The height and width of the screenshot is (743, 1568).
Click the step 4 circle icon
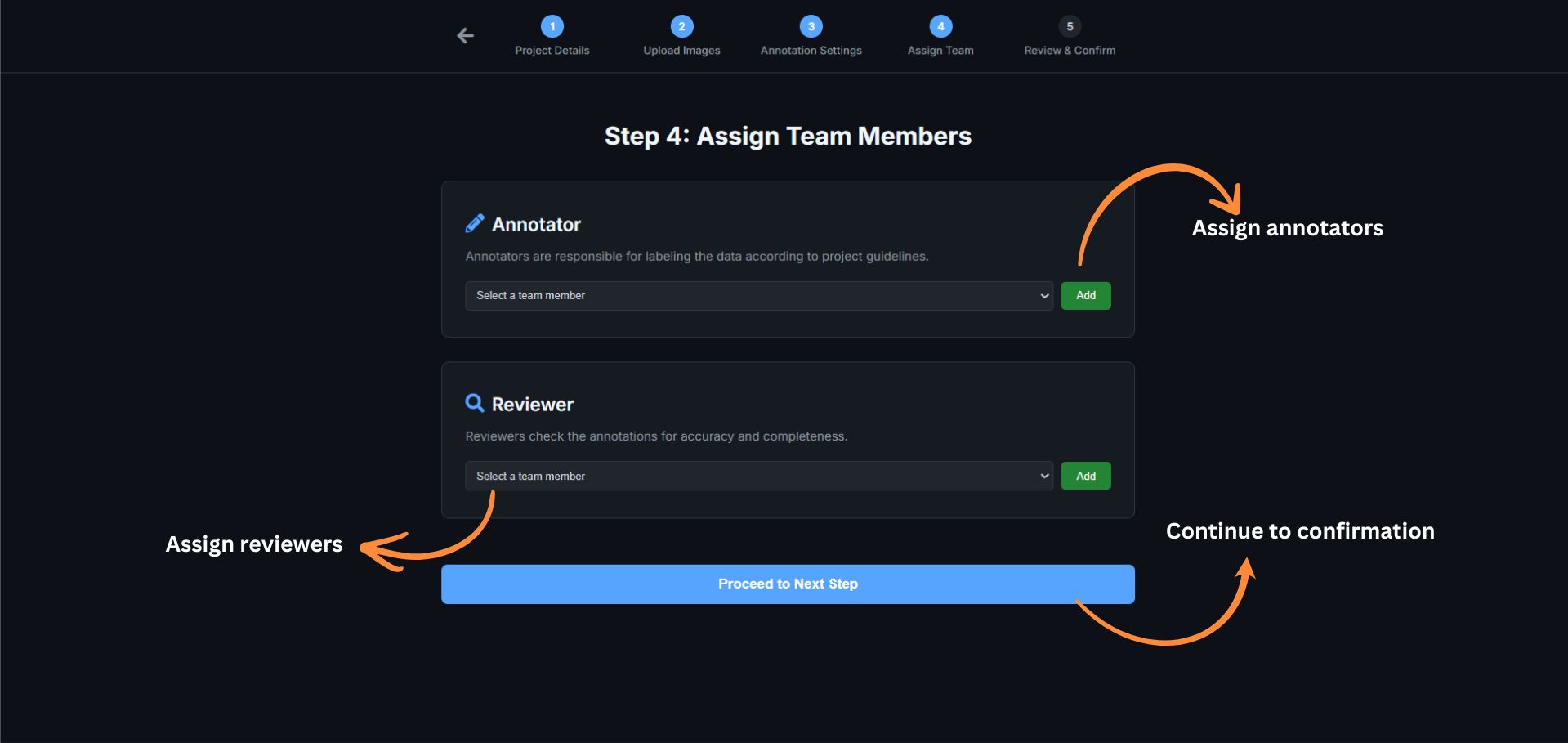coord(940,26)
